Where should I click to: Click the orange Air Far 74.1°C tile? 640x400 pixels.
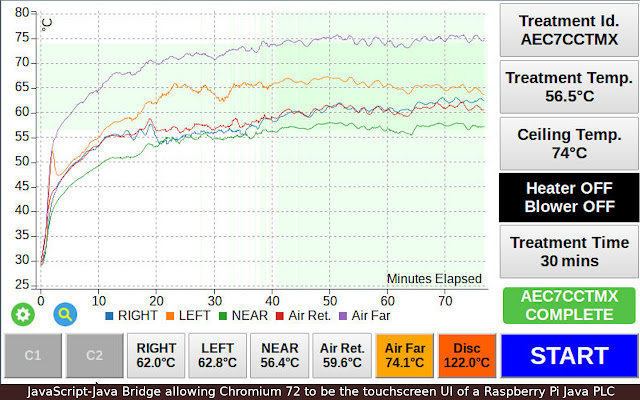point(404,356)
